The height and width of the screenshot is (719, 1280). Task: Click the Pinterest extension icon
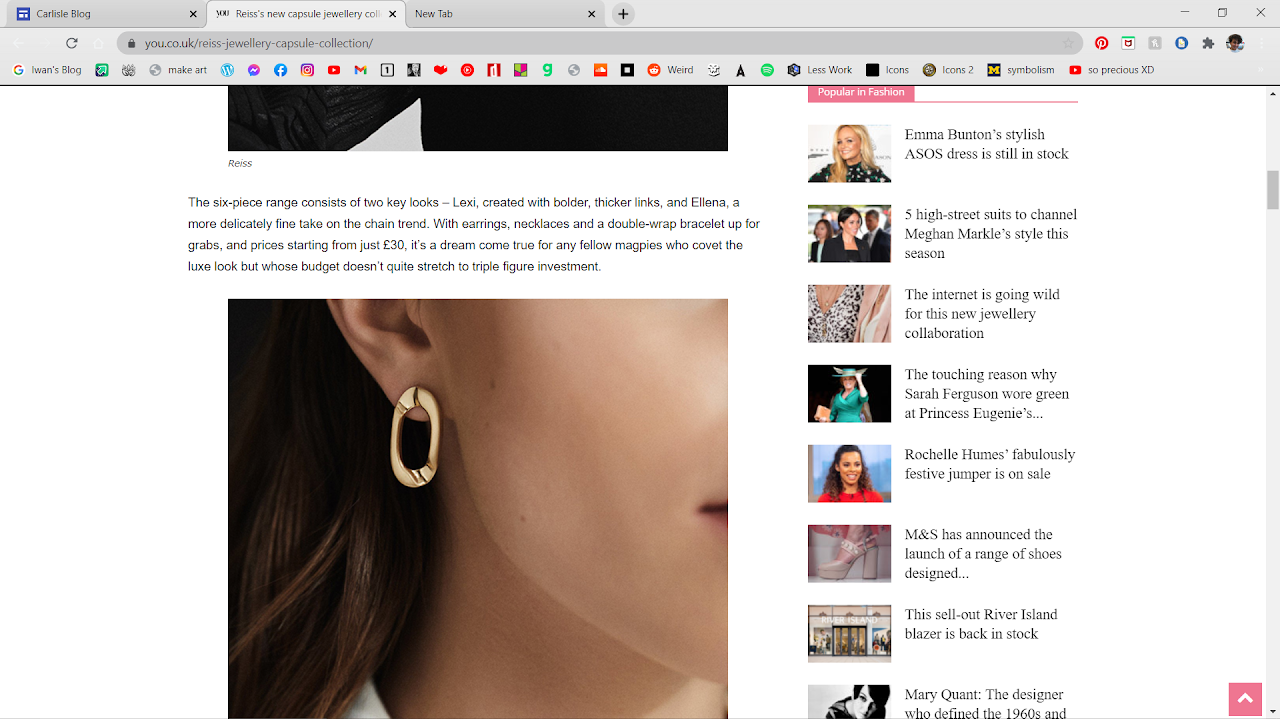pyautogui.click(x=1101, y=43)
